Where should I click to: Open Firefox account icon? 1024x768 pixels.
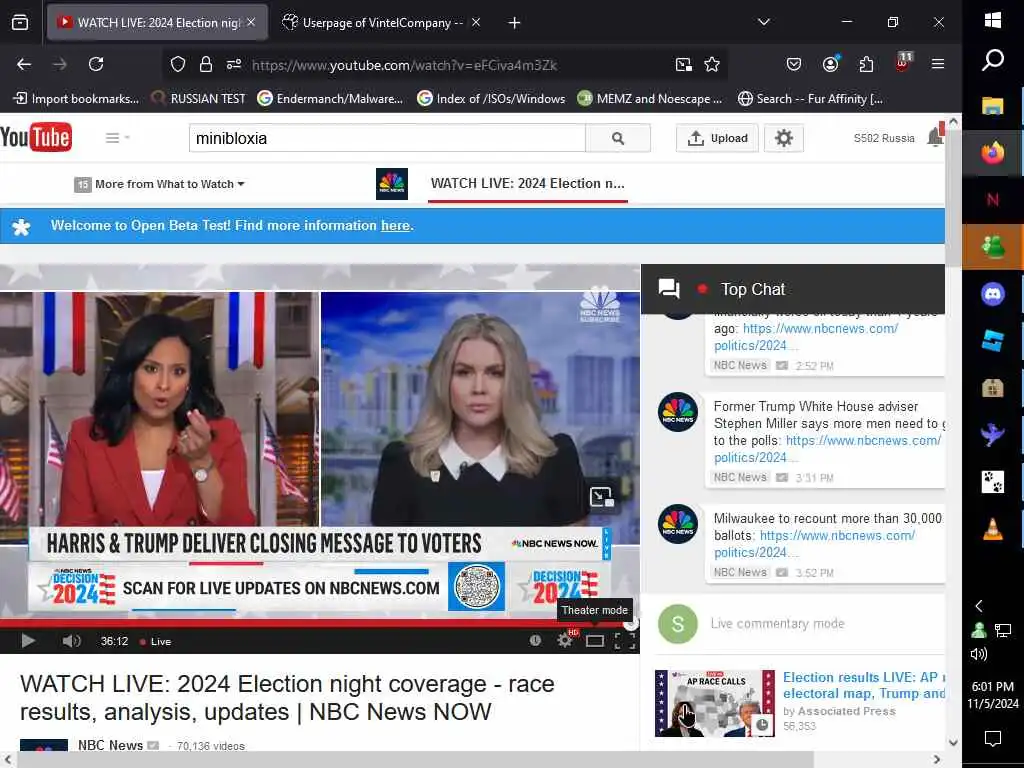click(x=831, y=64)
